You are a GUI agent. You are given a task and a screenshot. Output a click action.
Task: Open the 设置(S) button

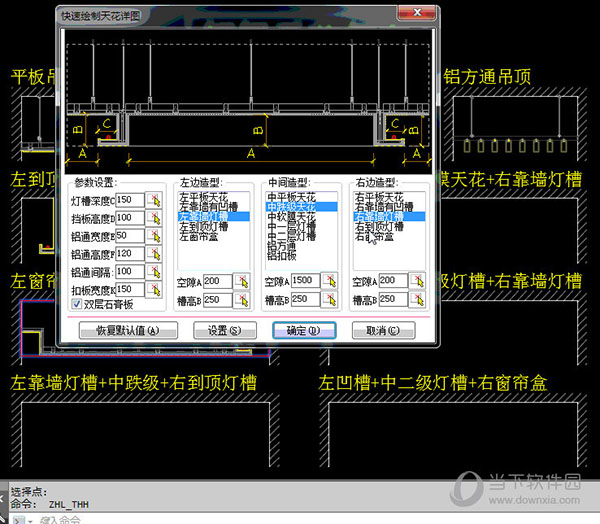tap(225, 330)
